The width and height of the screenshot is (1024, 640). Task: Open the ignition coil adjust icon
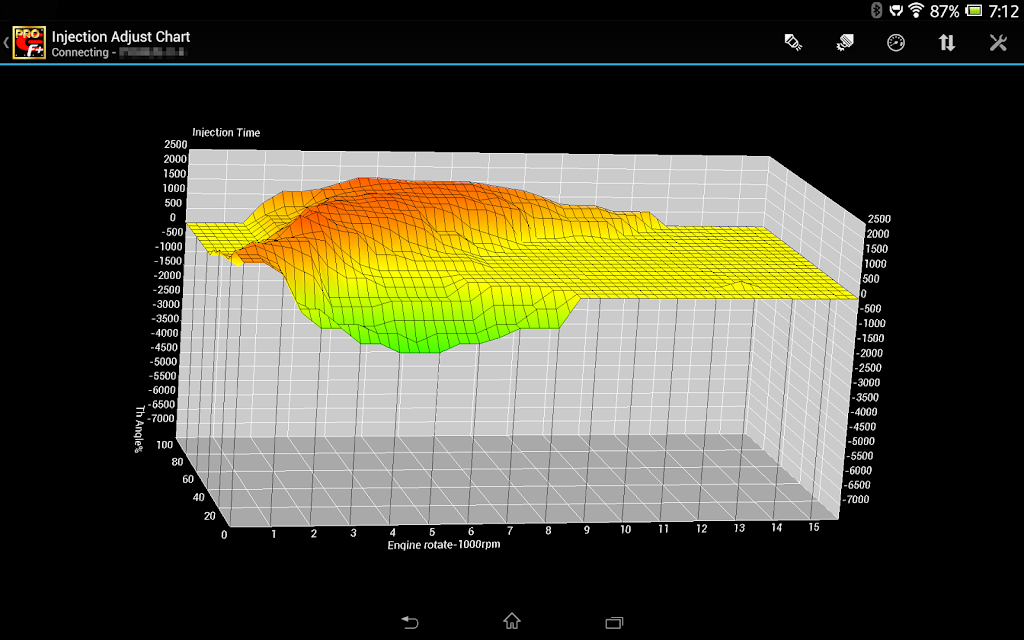pos(844,43)
